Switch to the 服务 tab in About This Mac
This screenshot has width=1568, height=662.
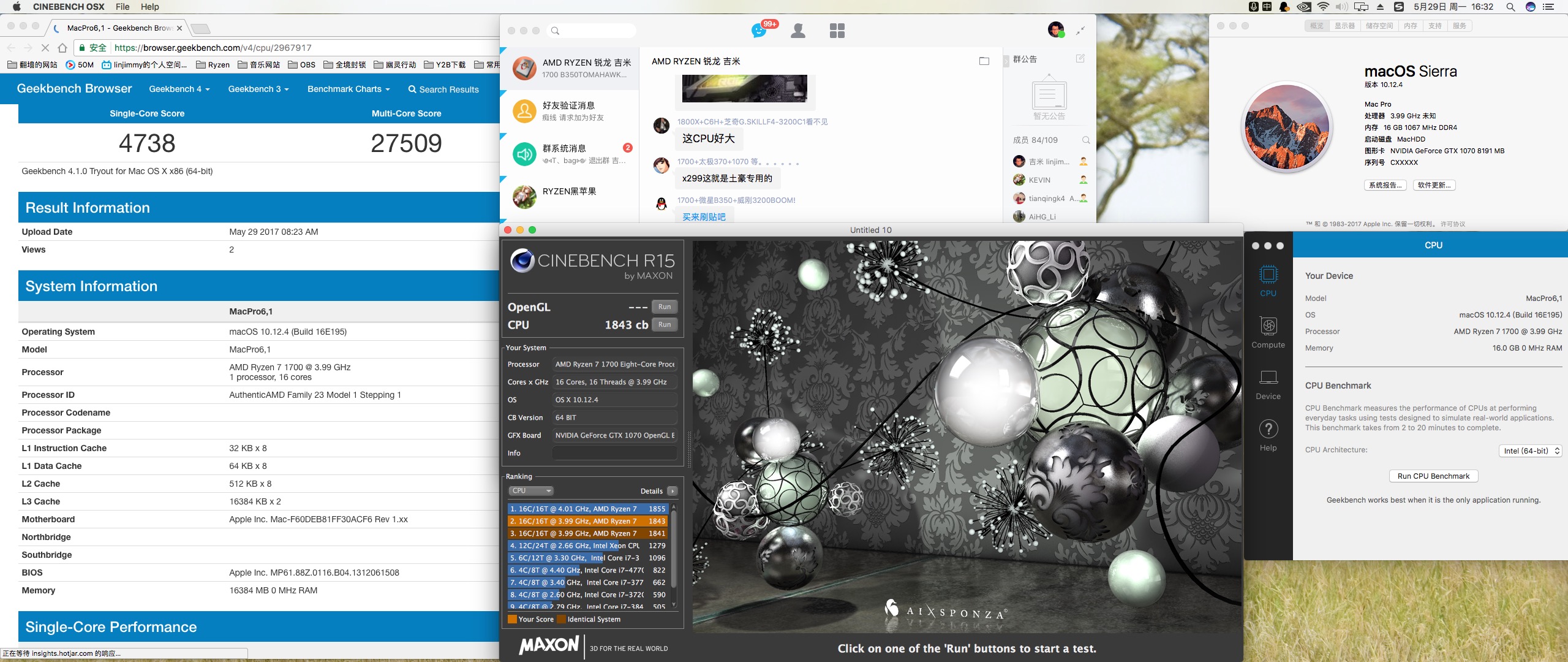click(1460, 26)
